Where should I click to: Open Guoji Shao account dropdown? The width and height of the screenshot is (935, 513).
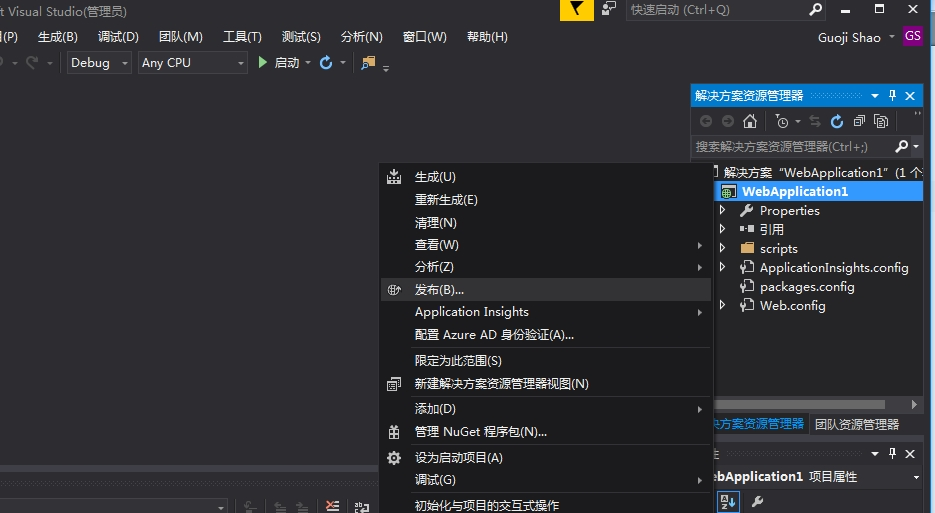[891, 37]
